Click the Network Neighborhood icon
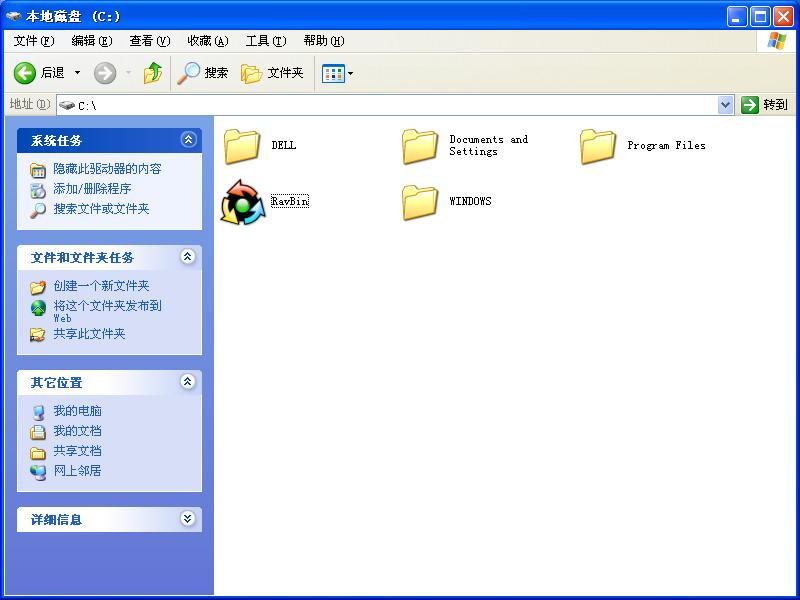The width and height of the screenshot is (800, 600). 38,472
